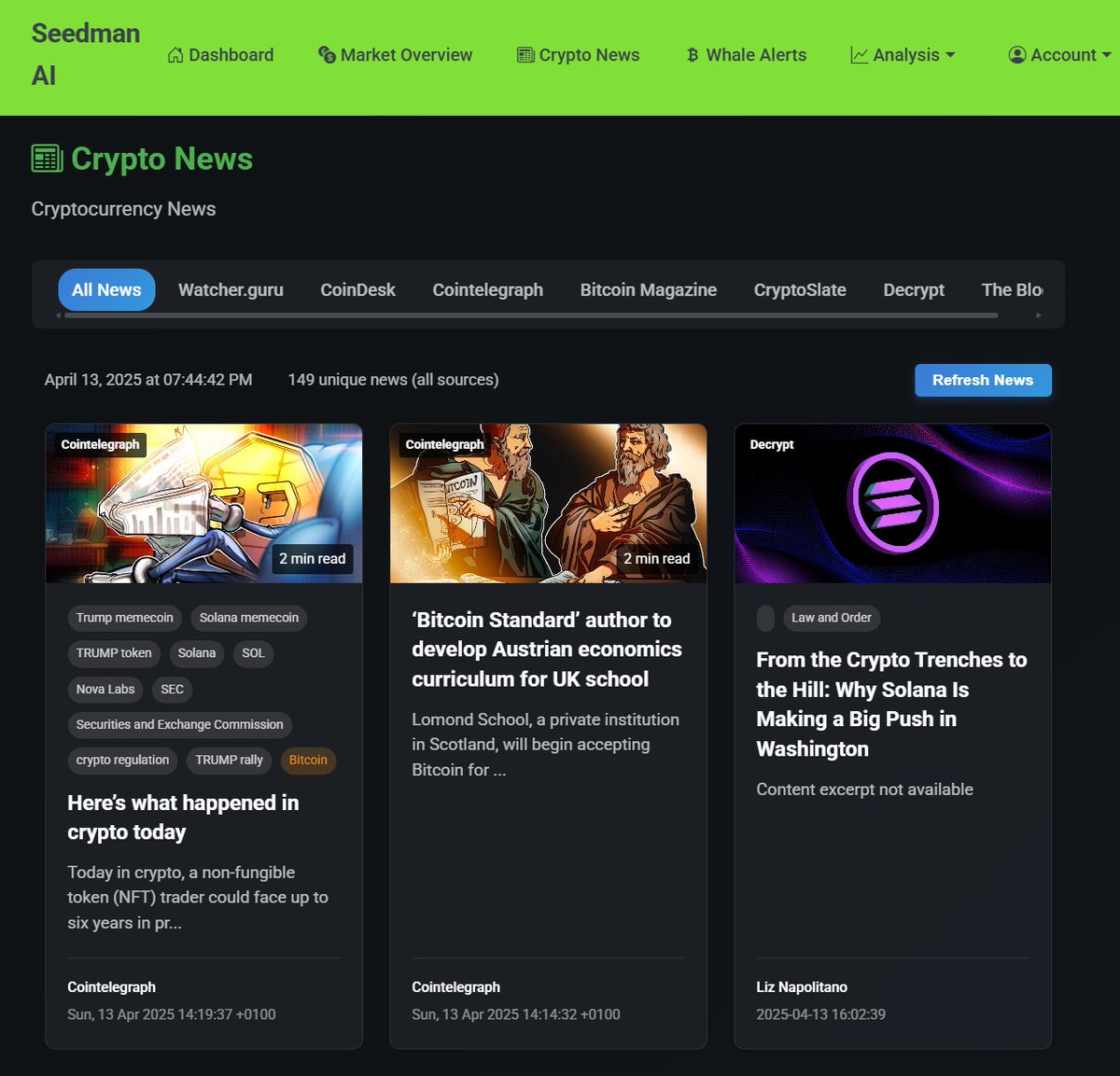Click the Account person icon
This screenshot has height=1076, width=1120.
[1017, 54]
